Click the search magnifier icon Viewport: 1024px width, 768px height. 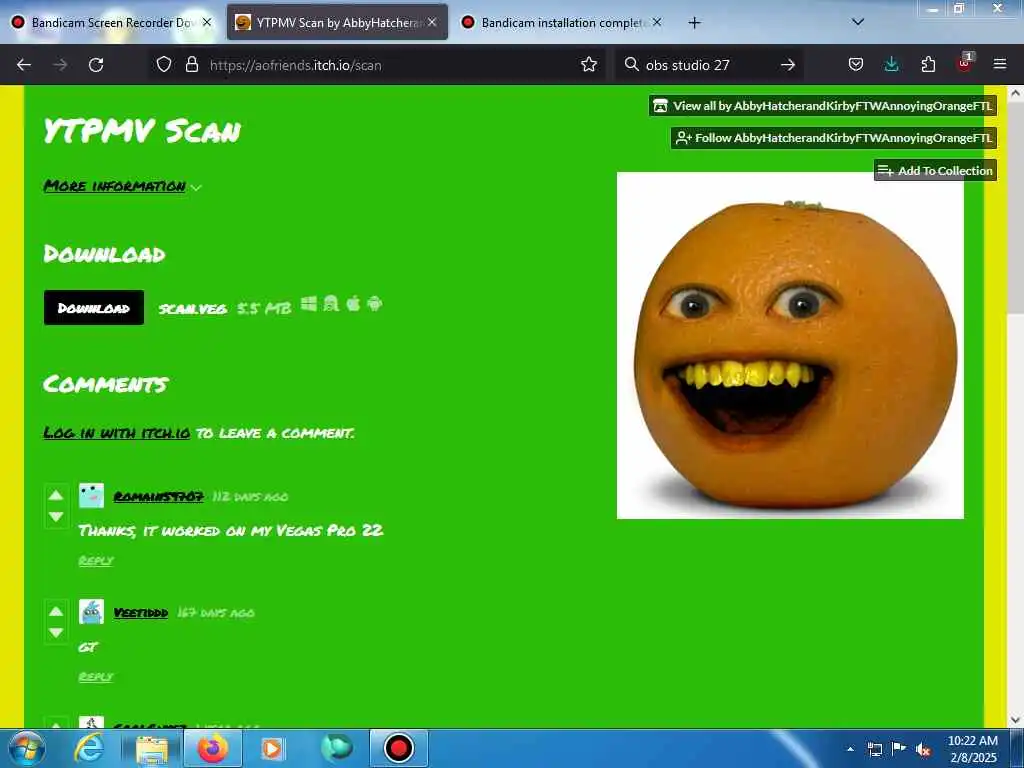click(632, 65)
